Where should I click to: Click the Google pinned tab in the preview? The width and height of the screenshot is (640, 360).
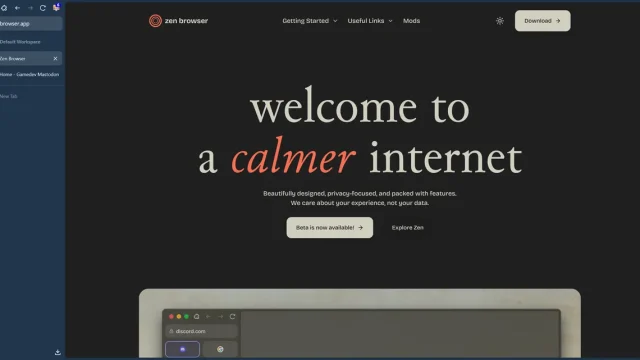click(x=220, y=349)
